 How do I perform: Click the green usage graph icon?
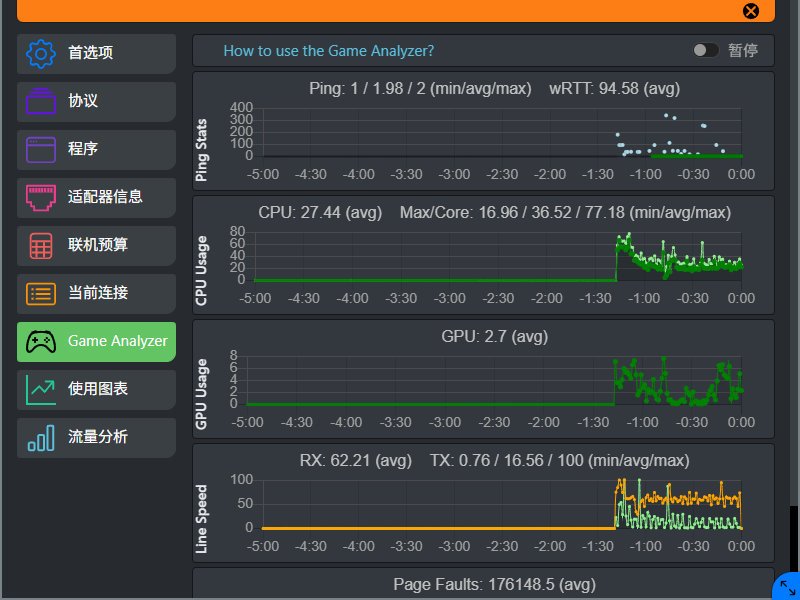click(x=41, y=390)
